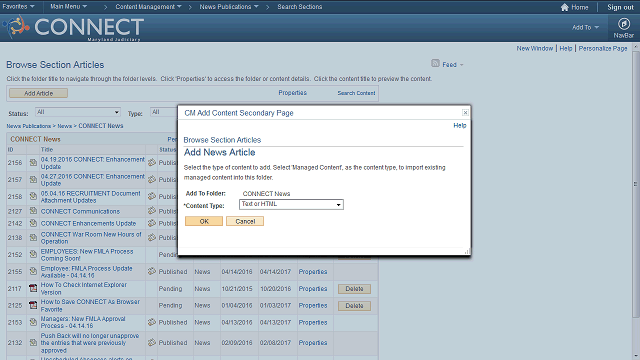Click publish icon next to War Room row

point(152,238)
